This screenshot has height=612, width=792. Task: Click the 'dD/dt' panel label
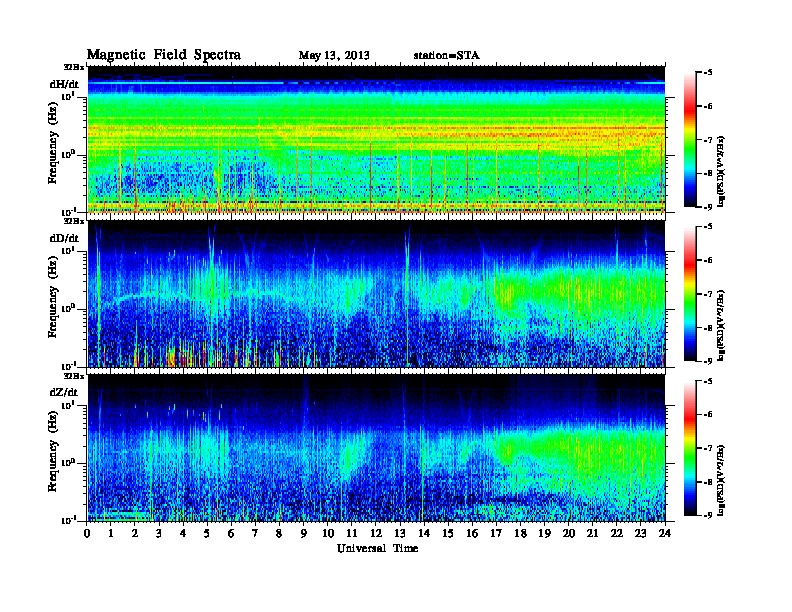64,238
